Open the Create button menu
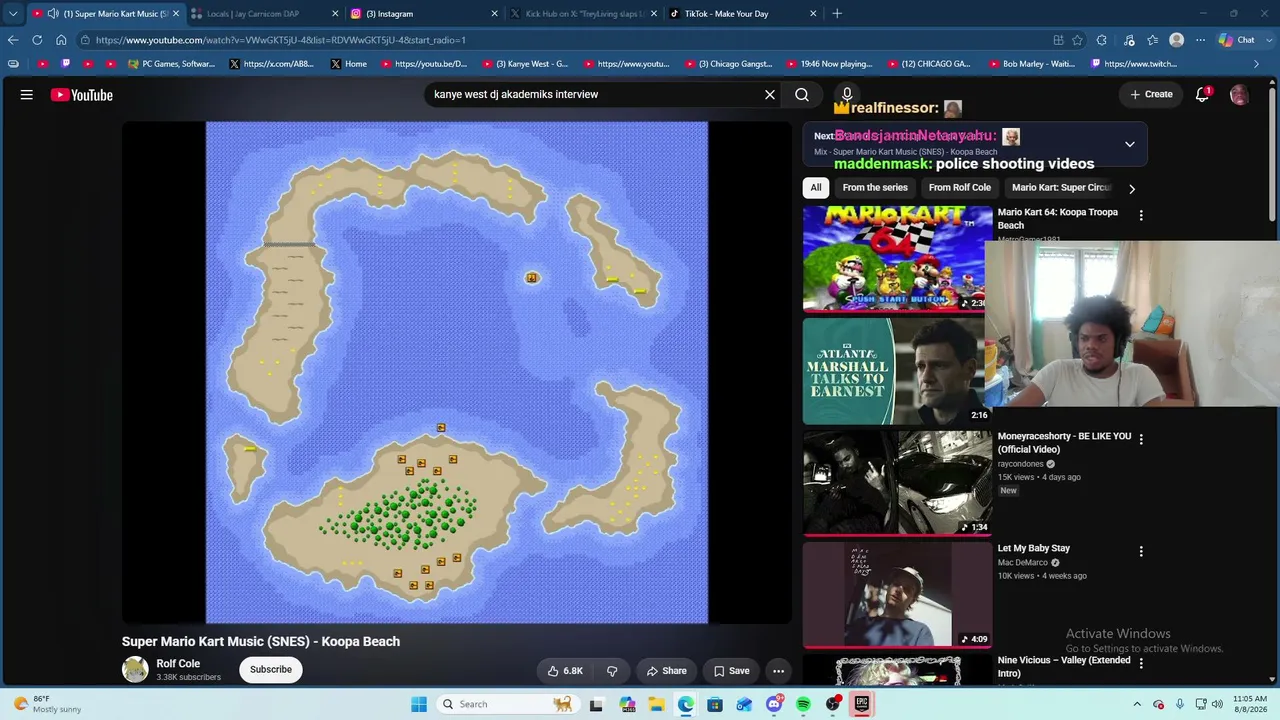This screenshot has height=720, width=1280. click(1151, 95)
